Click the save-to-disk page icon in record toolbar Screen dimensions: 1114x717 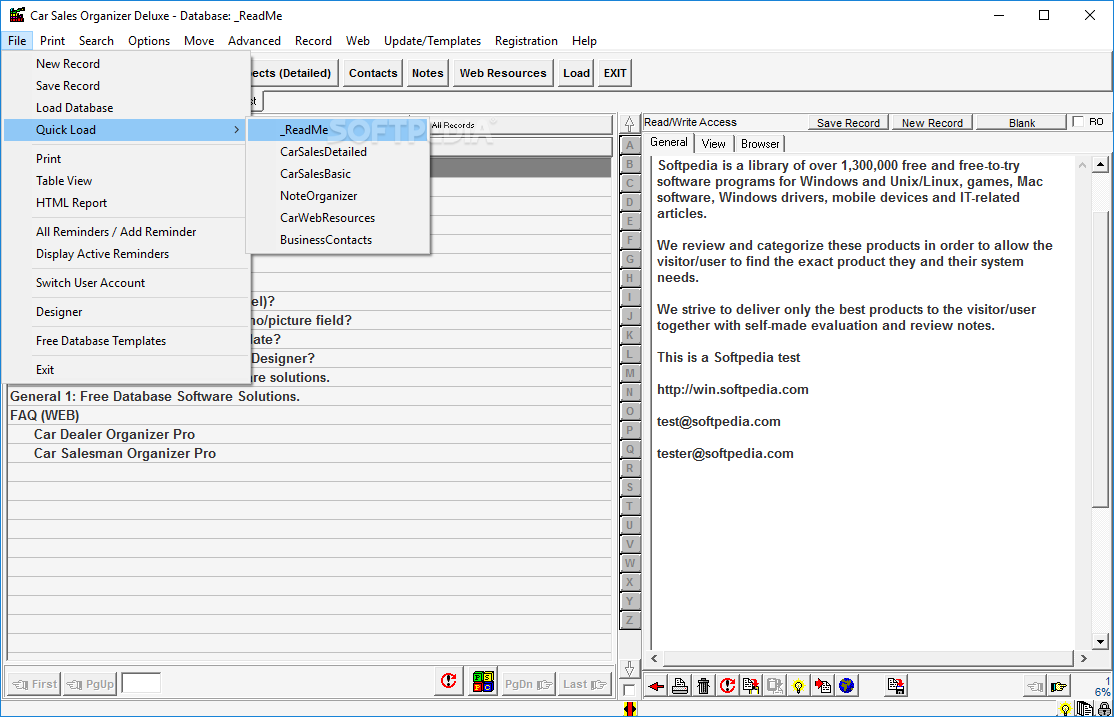896,686
